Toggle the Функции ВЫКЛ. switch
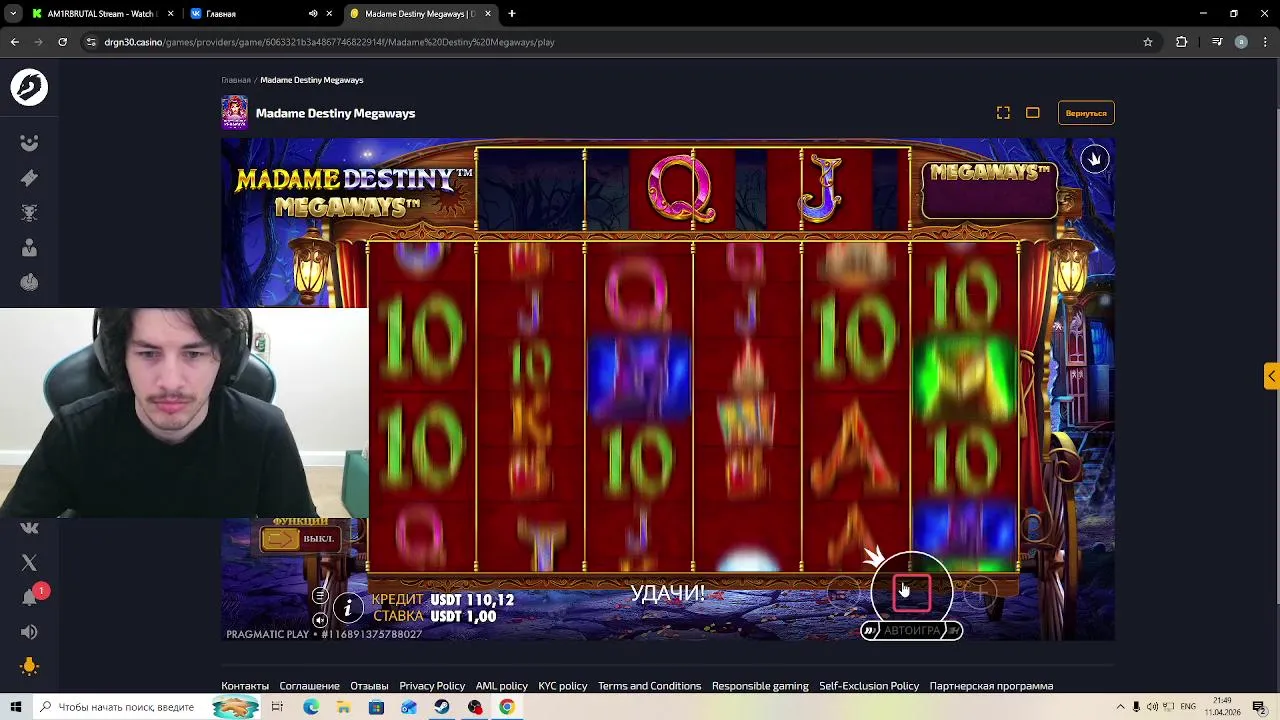This screenshot has width=1280, height=720. click(299, 539)
